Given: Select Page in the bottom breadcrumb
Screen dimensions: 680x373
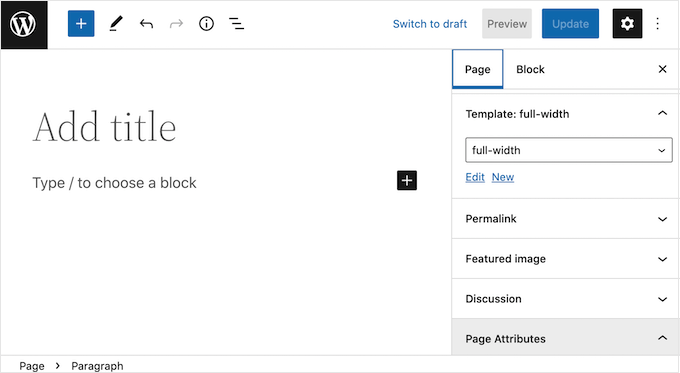Looking at the screenshot, I should (32, 366).
